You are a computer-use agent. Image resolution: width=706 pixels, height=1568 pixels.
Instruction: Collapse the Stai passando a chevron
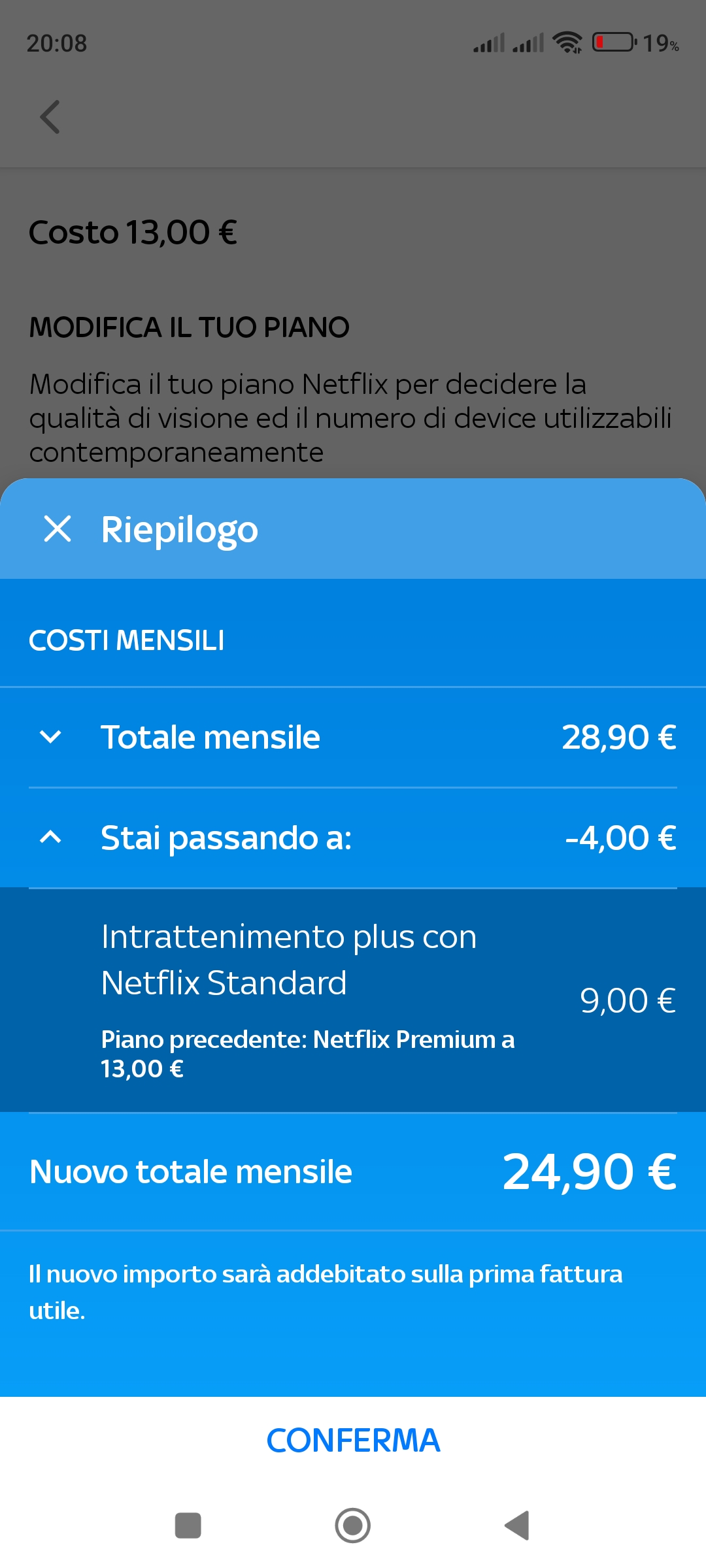click(50, 837)
